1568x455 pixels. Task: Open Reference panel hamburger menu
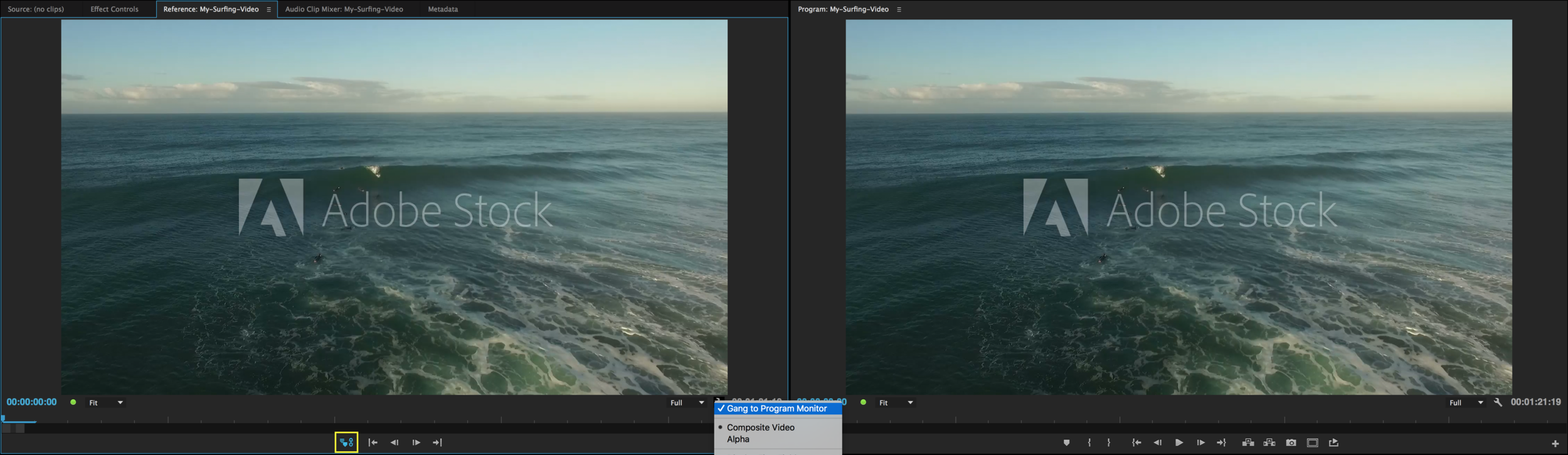(269, 9)
